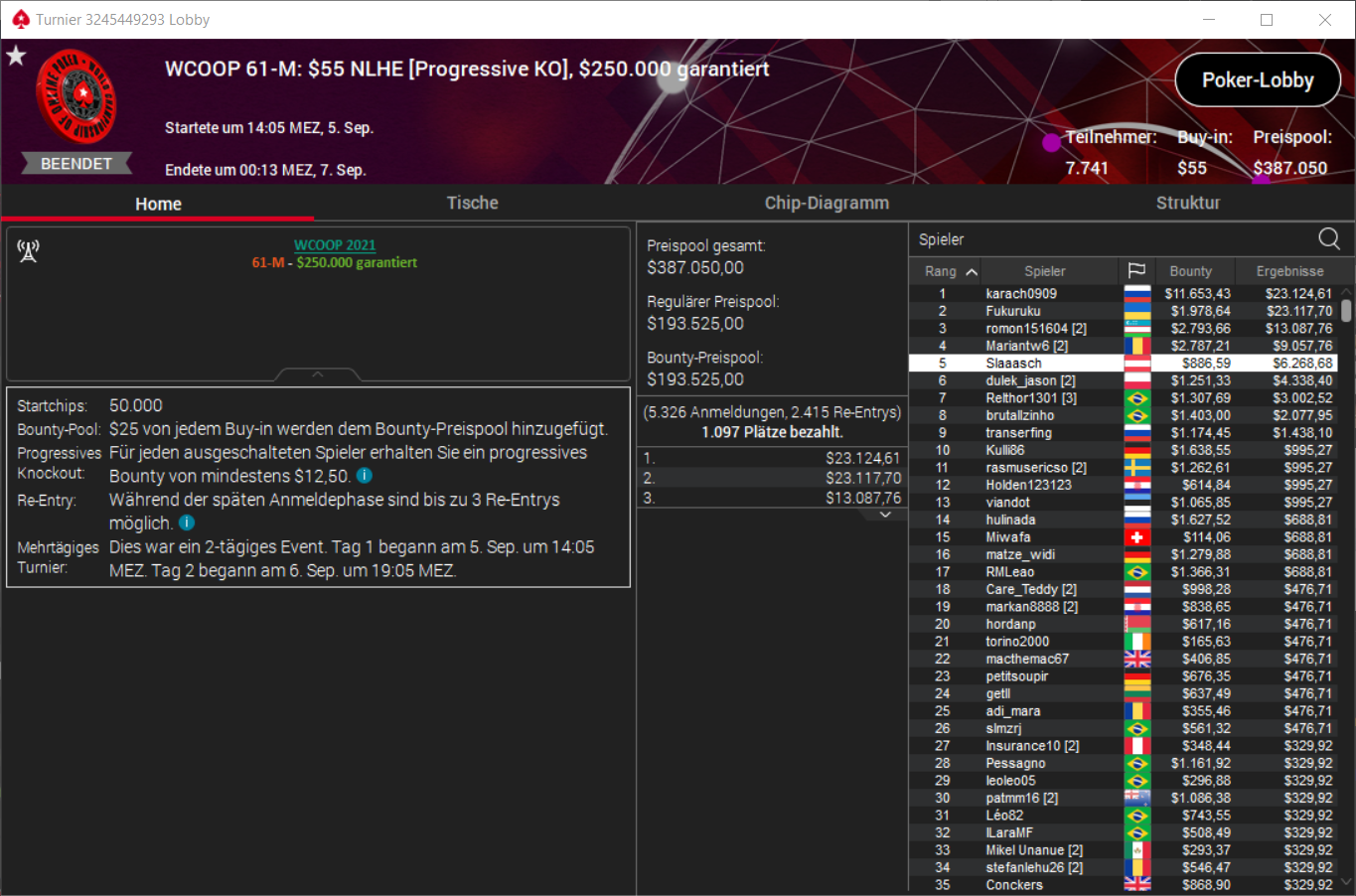
Task: Click the flag icon for Care_Teddy [2]
Action: (1137, 589)
